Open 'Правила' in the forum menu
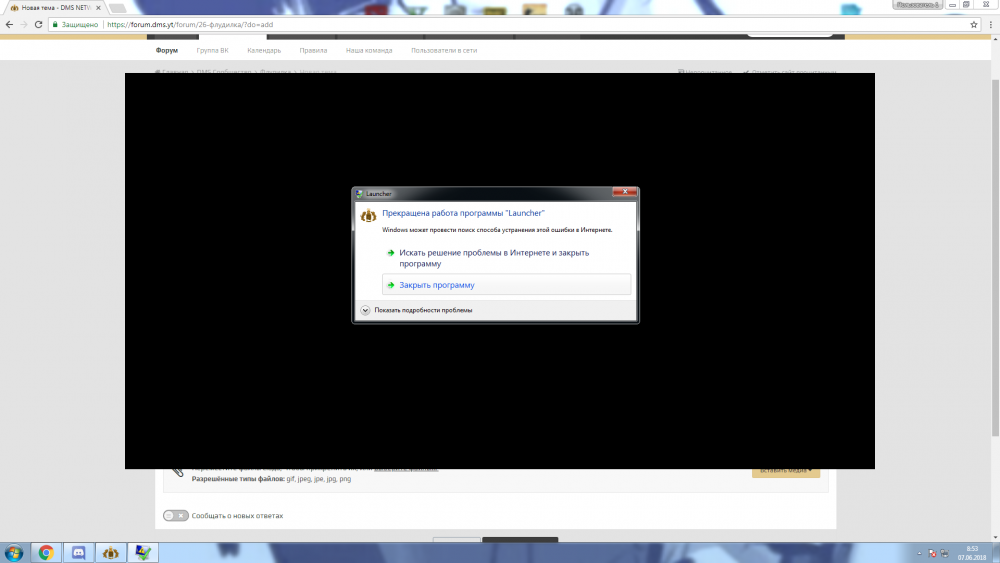 point(313,50)
